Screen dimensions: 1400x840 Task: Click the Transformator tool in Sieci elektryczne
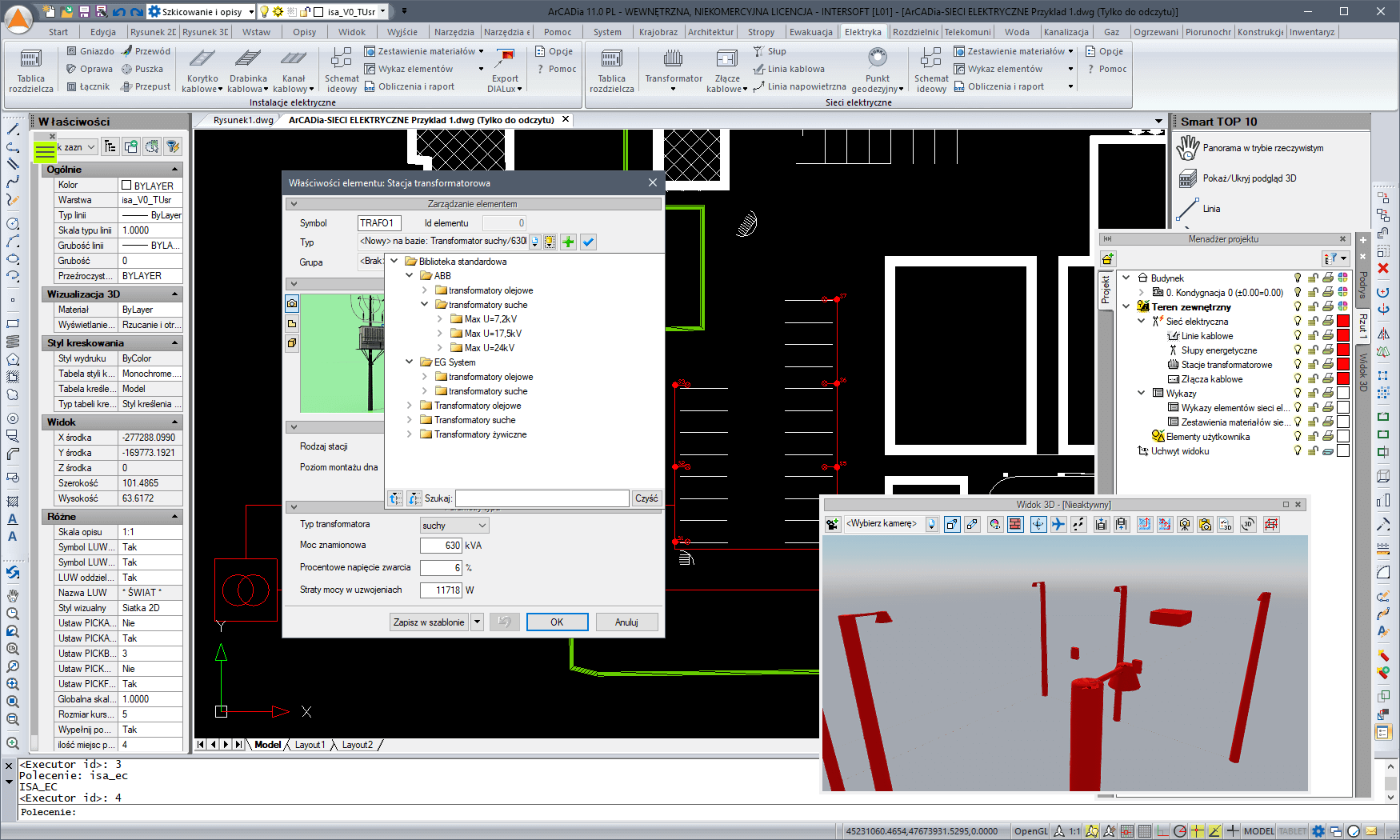(x=674, y=70)
